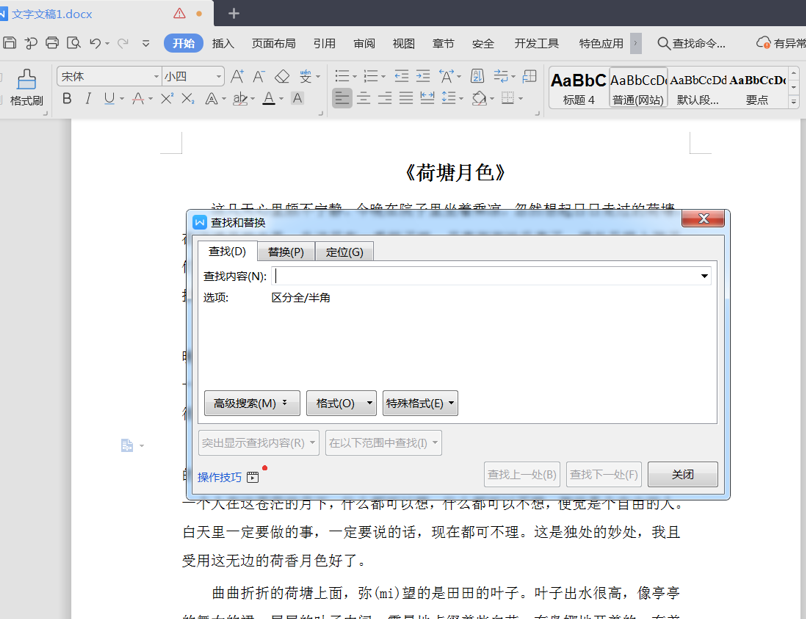806x619 pixels.
Task: Open font size dropdown 小四
Action: pos(218,77)
